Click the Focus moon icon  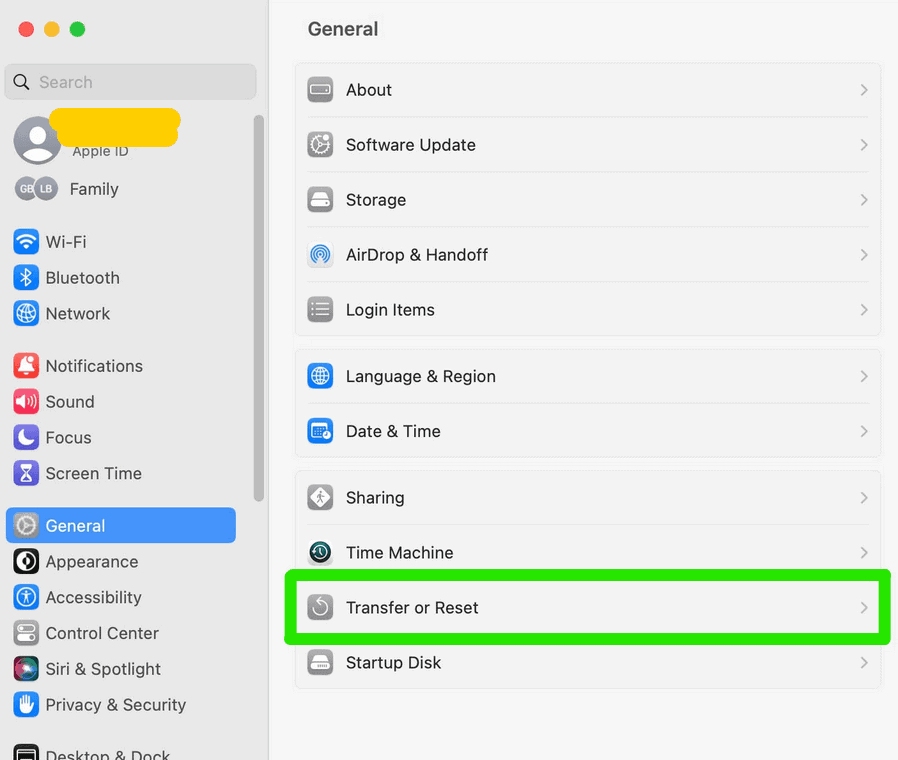24,438
